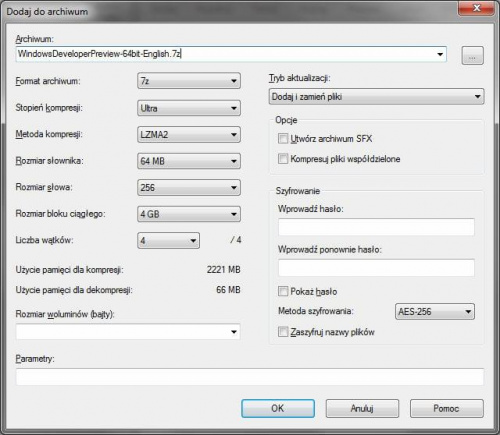Click the OK button
500x435 pixels.
278,408
